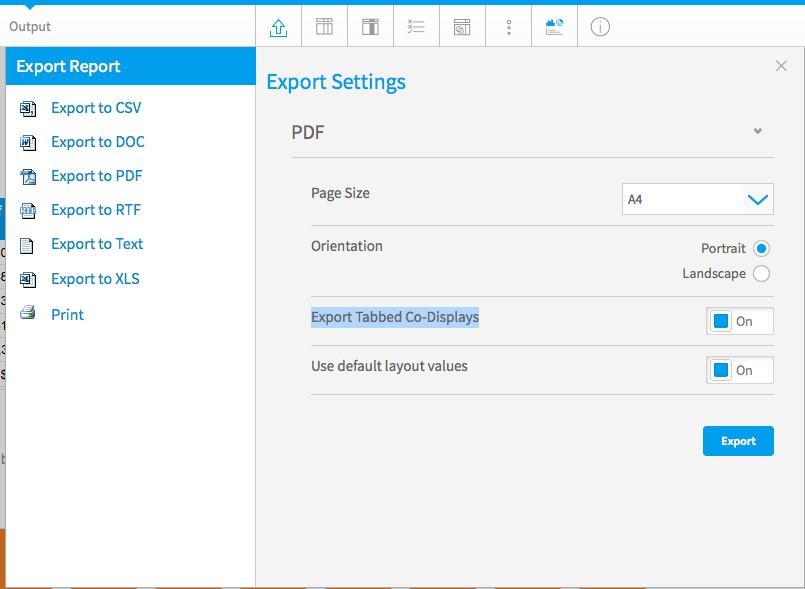Choose Export to DOC
This screenshot has width=805, height=589.
coord(98,142)
